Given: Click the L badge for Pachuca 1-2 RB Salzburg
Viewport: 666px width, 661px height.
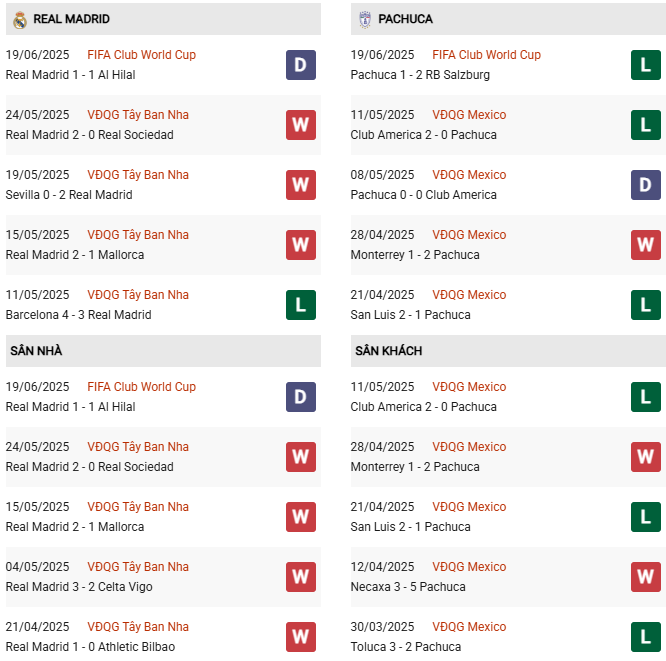Looking at the screenshot, I should click(x=646, y=65).
